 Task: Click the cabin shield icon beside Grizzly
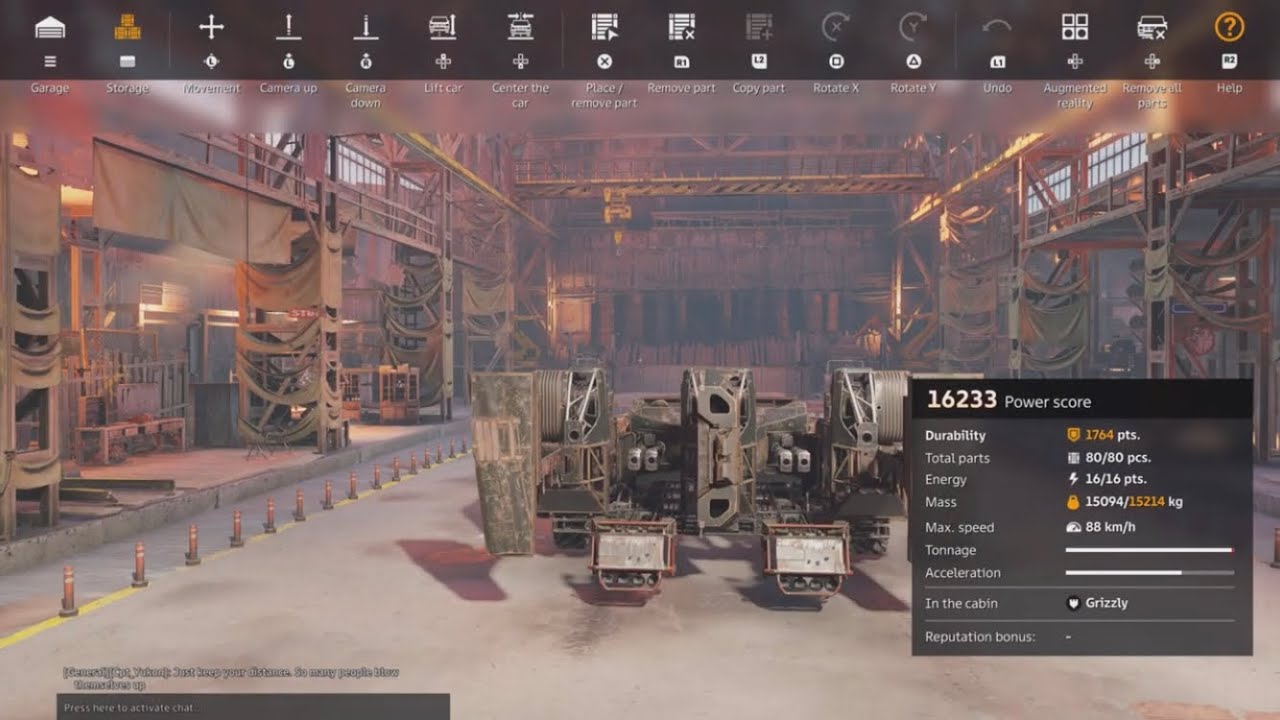[1073, 603]
